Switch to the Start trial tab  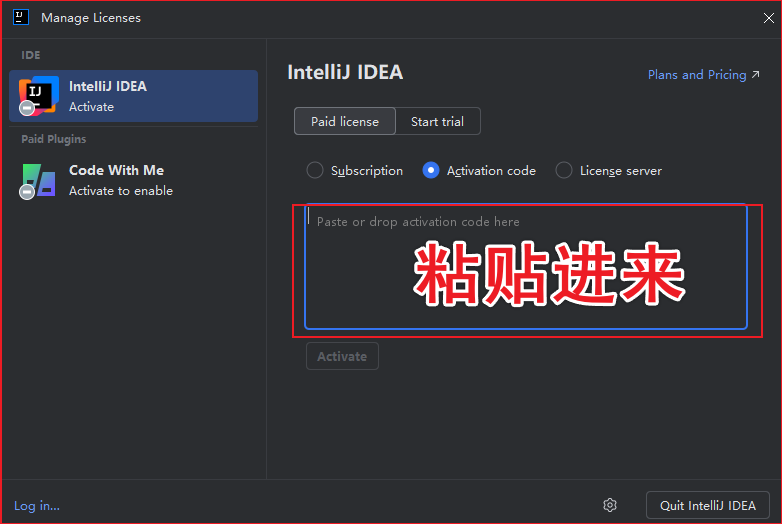(x=437, y=122)
